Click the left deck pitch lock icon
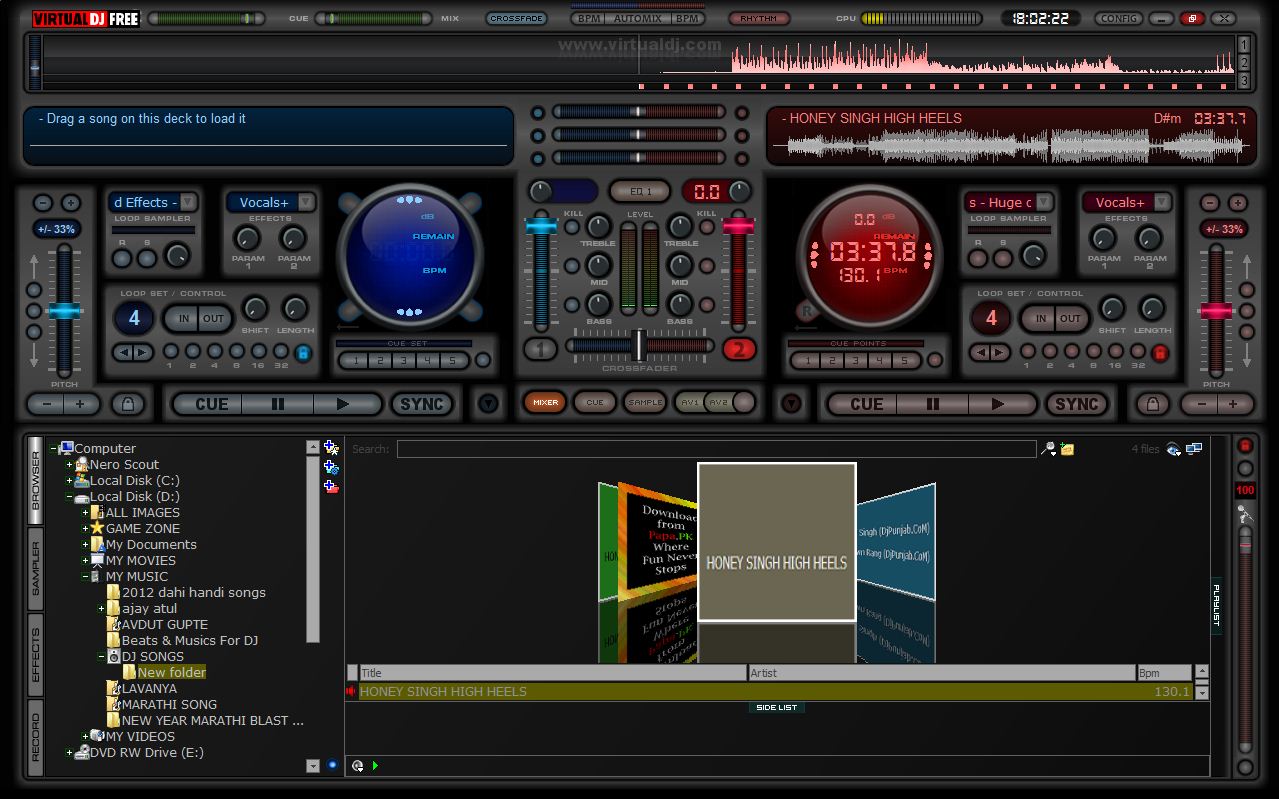The image size is (1279, 799). click(126, 404)
